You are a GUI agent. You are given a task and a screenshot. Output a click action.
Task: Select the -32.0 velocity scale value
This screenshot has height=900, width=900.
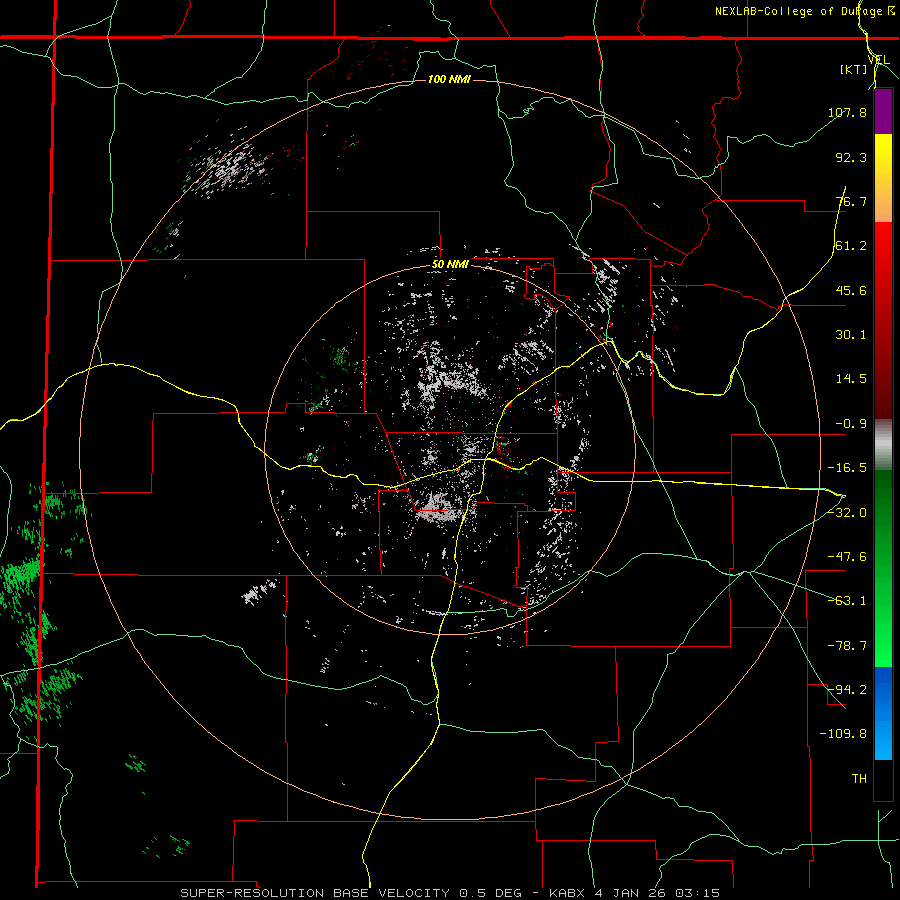(847, 513)
